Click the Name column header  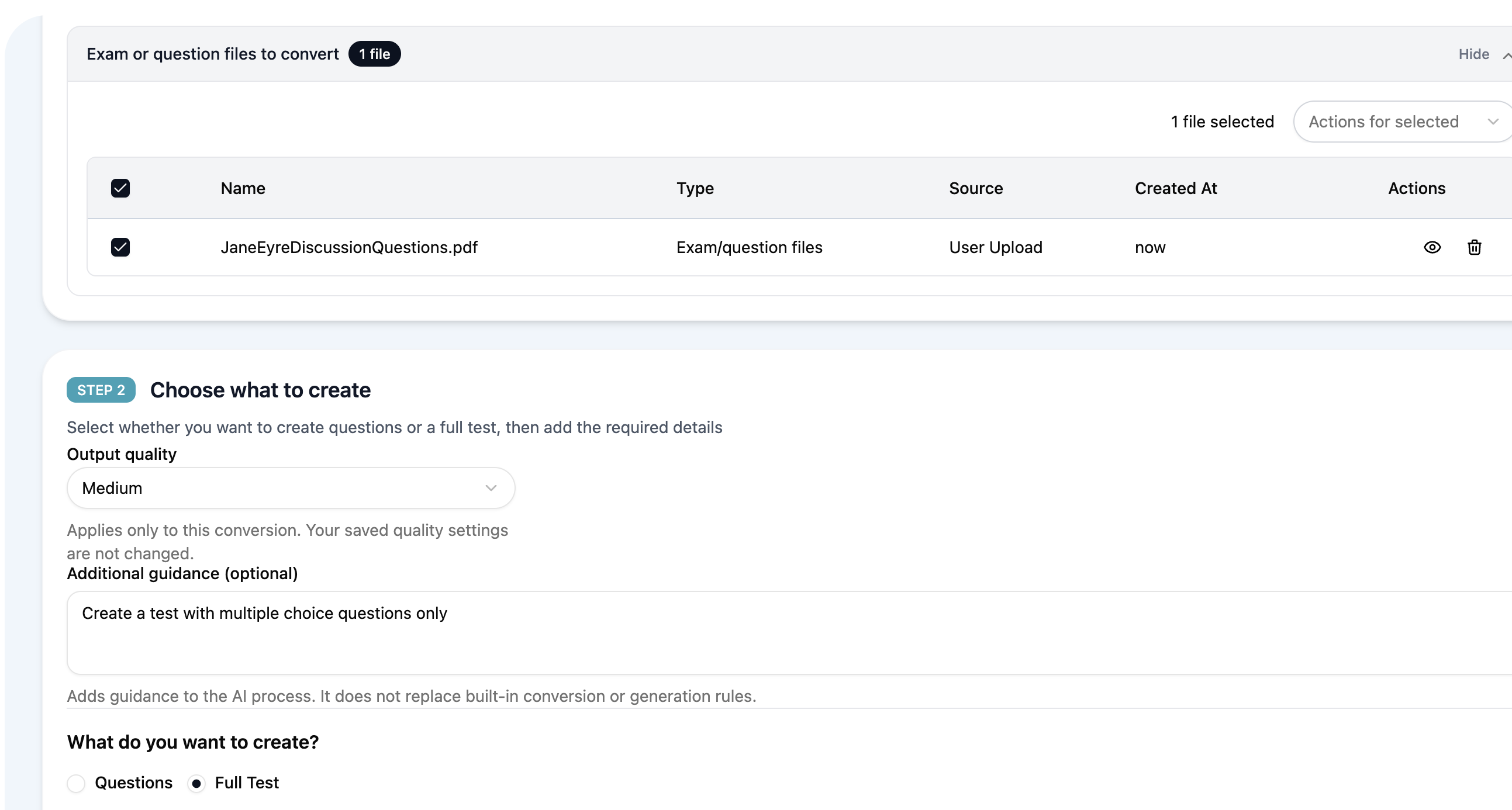[x=243, y=188]
